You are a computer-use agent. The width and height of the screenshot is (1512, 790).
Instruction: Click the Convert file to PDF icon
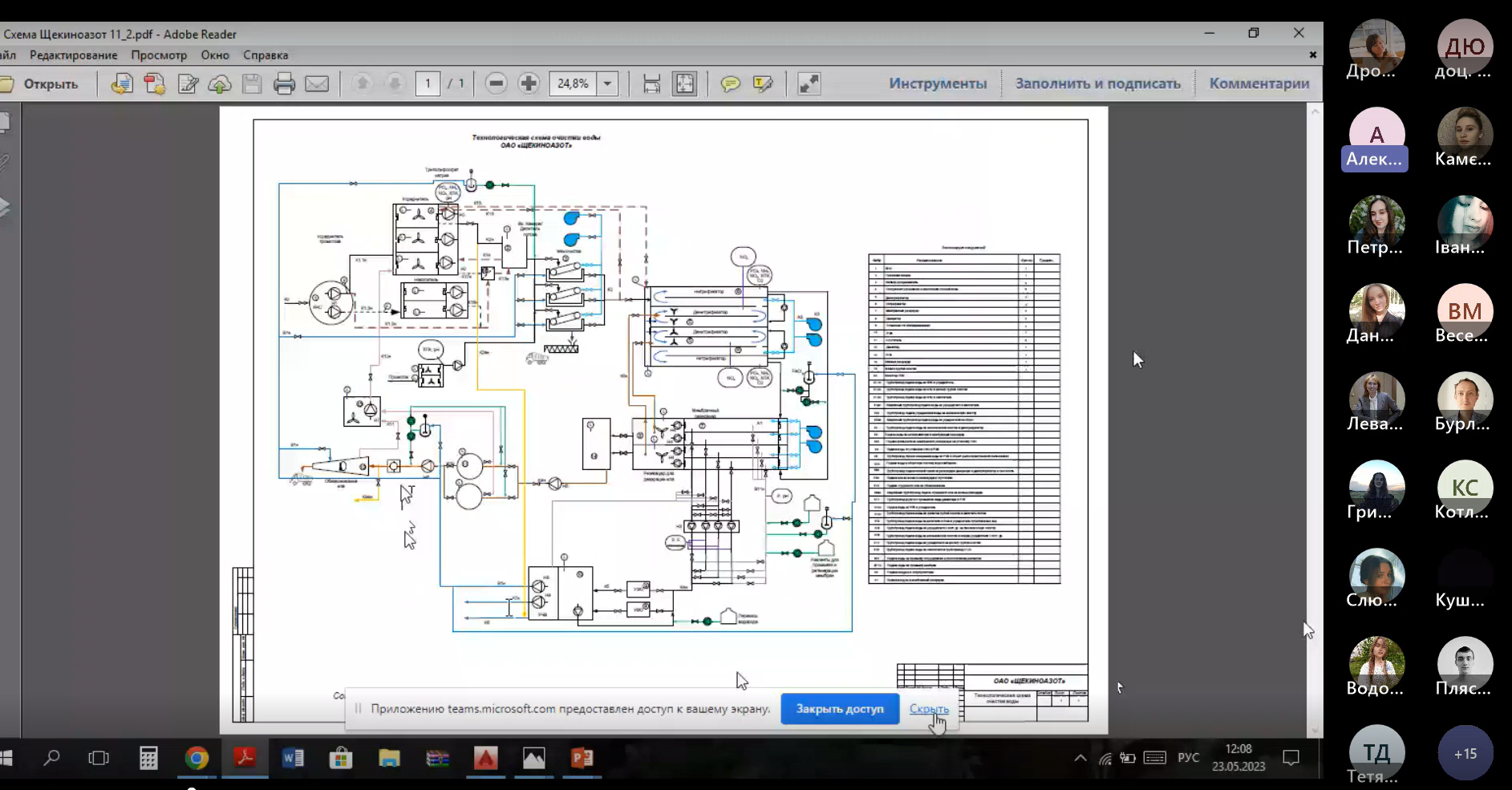[x=122, y=83]
